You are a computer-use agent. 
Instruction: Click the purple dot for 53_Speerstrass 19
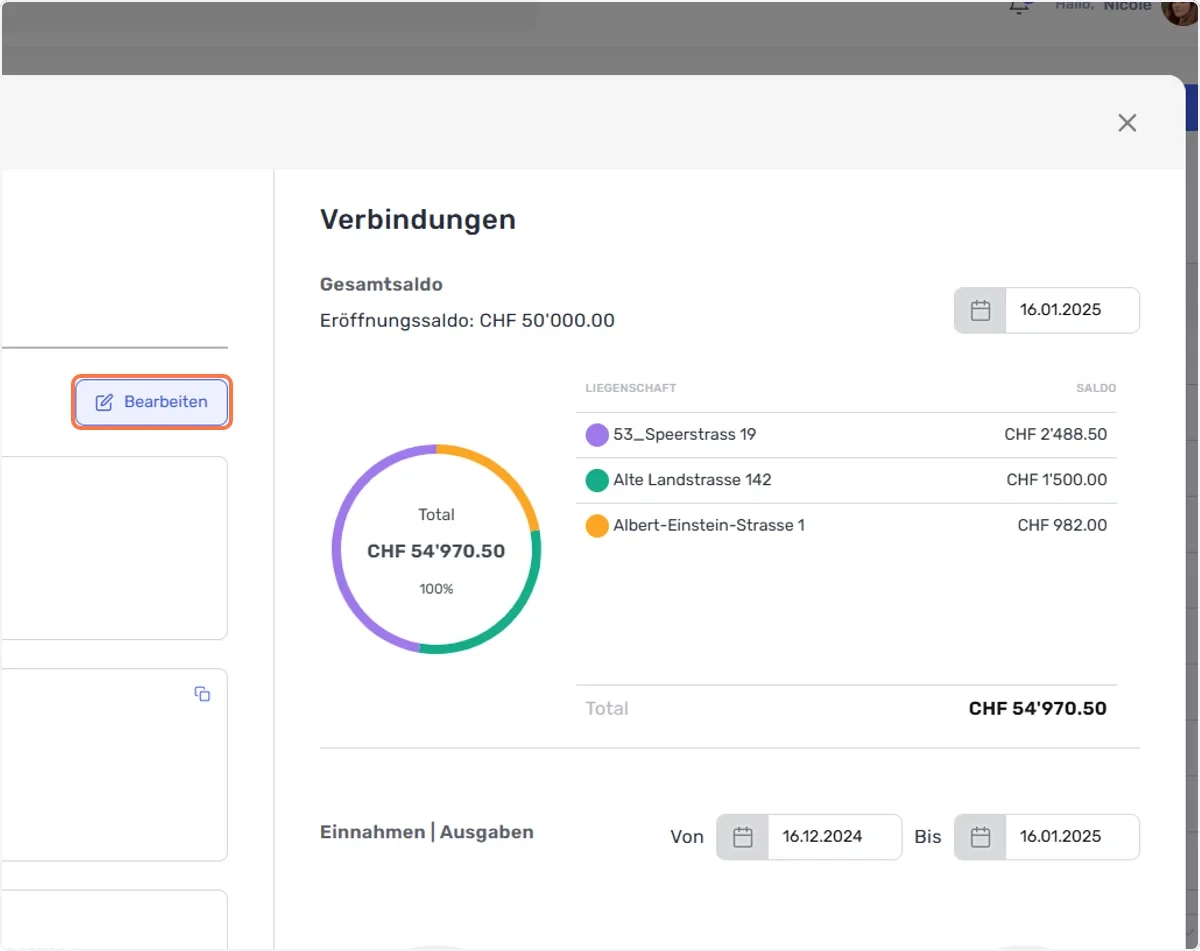pos(597,435)
